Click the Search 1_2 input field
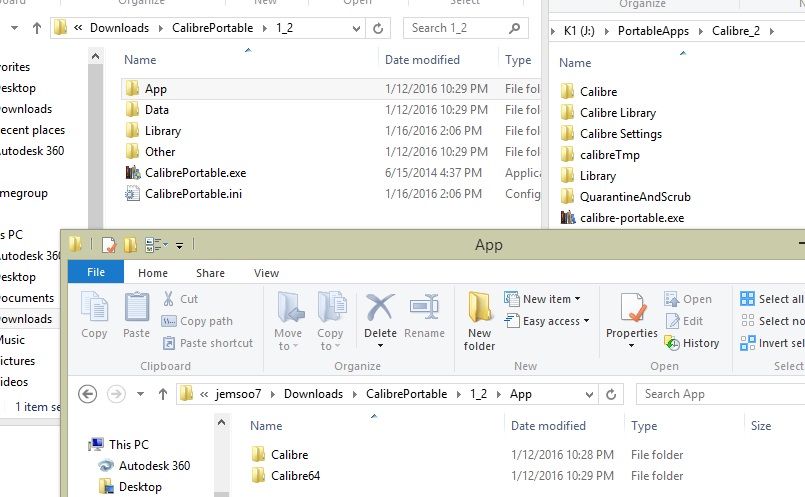This screenshot has width=805, height=497. pyautogui.click(x=465, y=28)
